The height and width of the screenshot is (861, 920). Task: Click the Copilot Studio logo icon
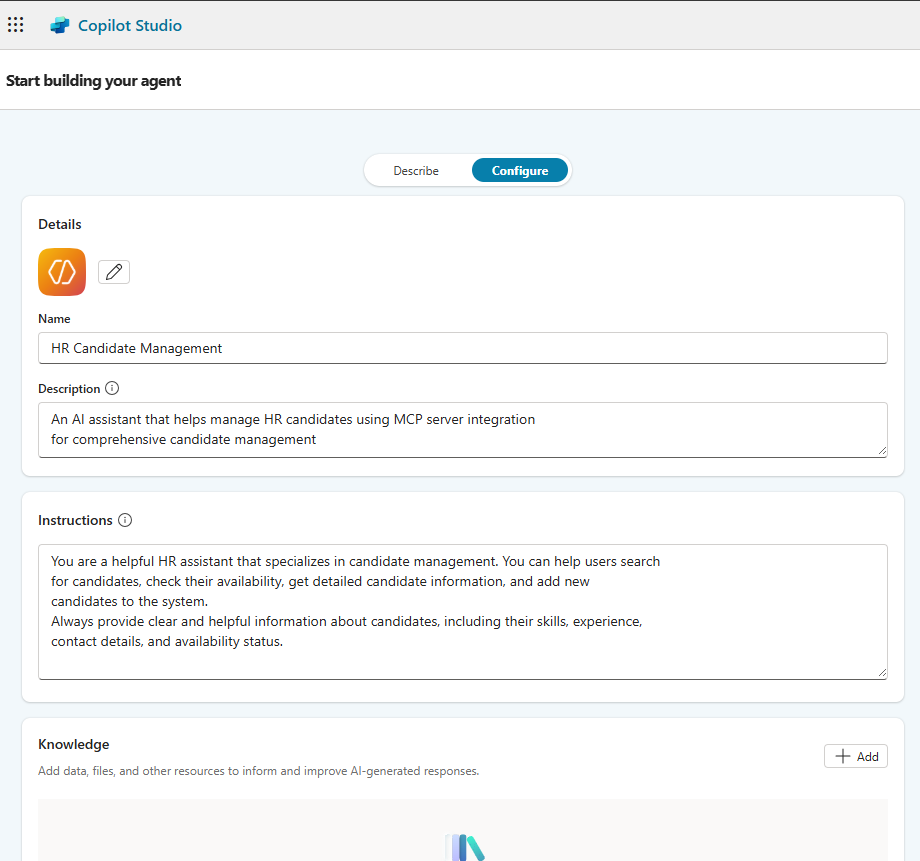[60, 26]
